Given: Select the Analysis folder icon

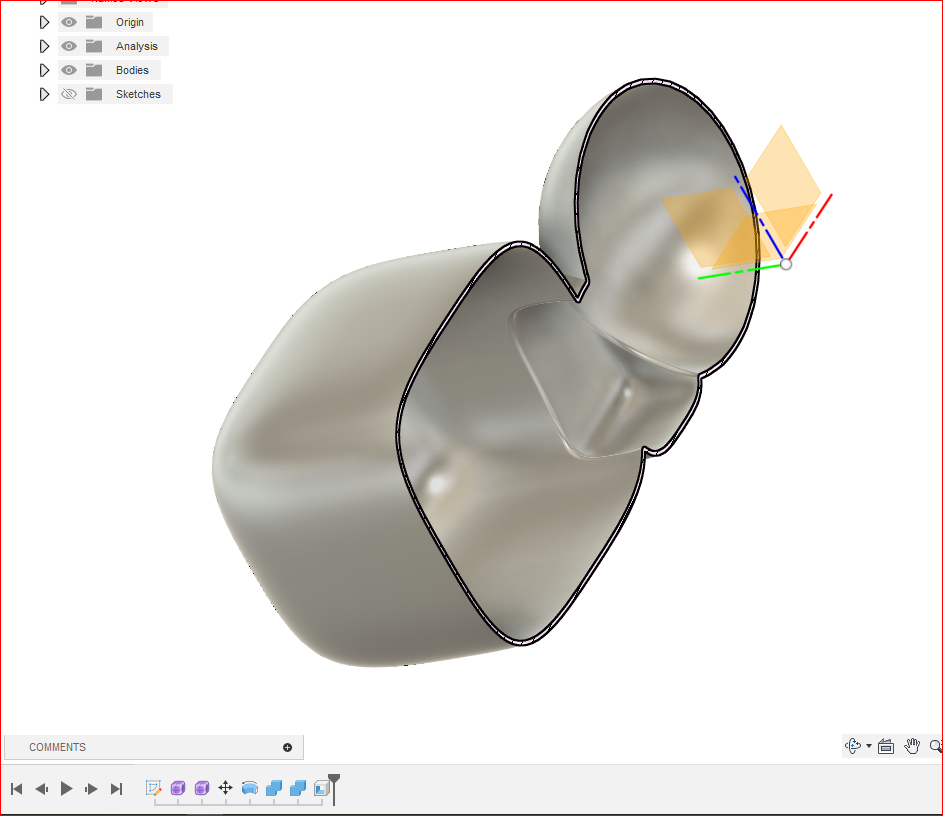Looking at the screenshot, I should click(94, 46).
